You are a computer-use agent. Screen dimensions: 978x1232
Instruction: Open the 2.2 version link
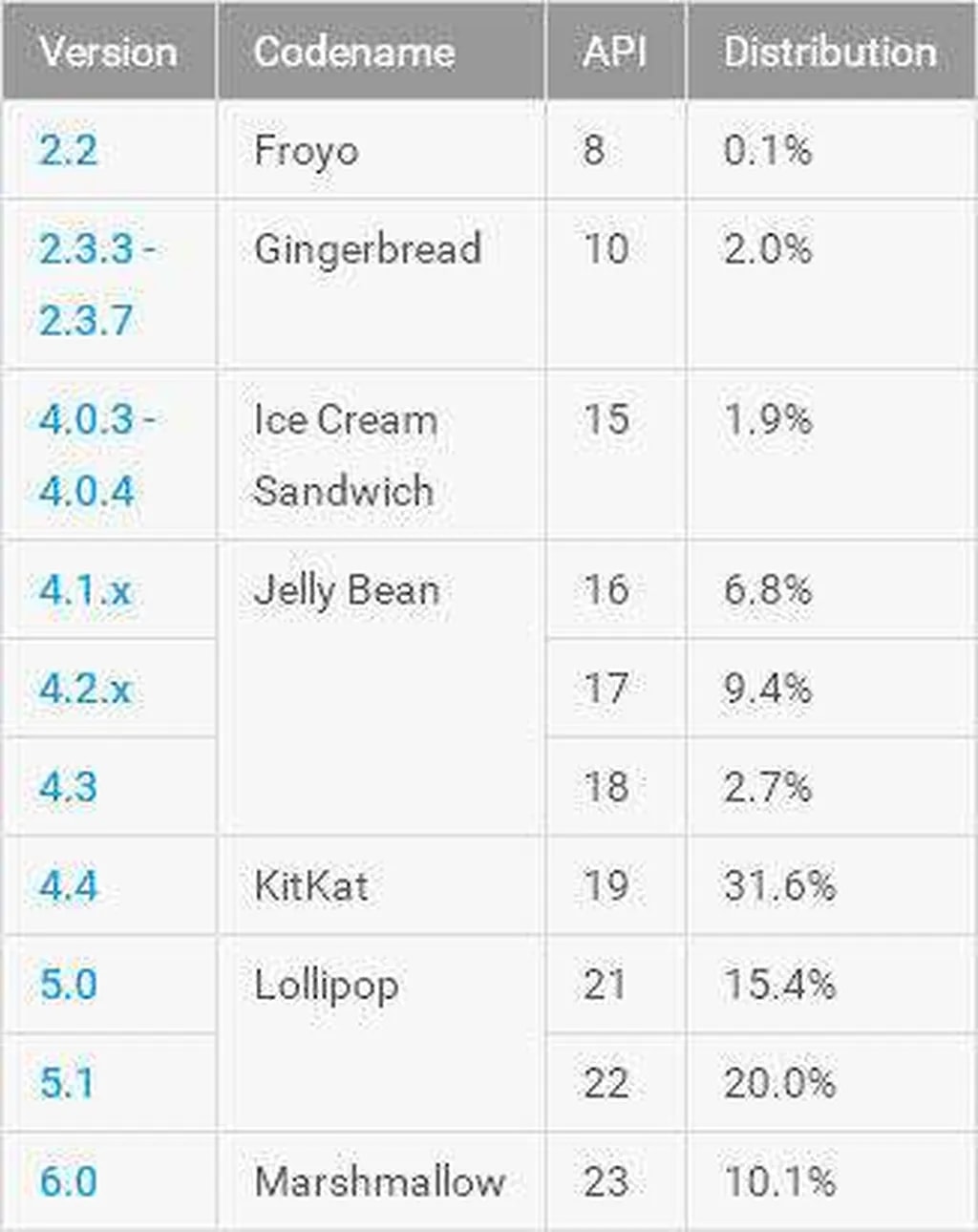[x=69, y=150]
